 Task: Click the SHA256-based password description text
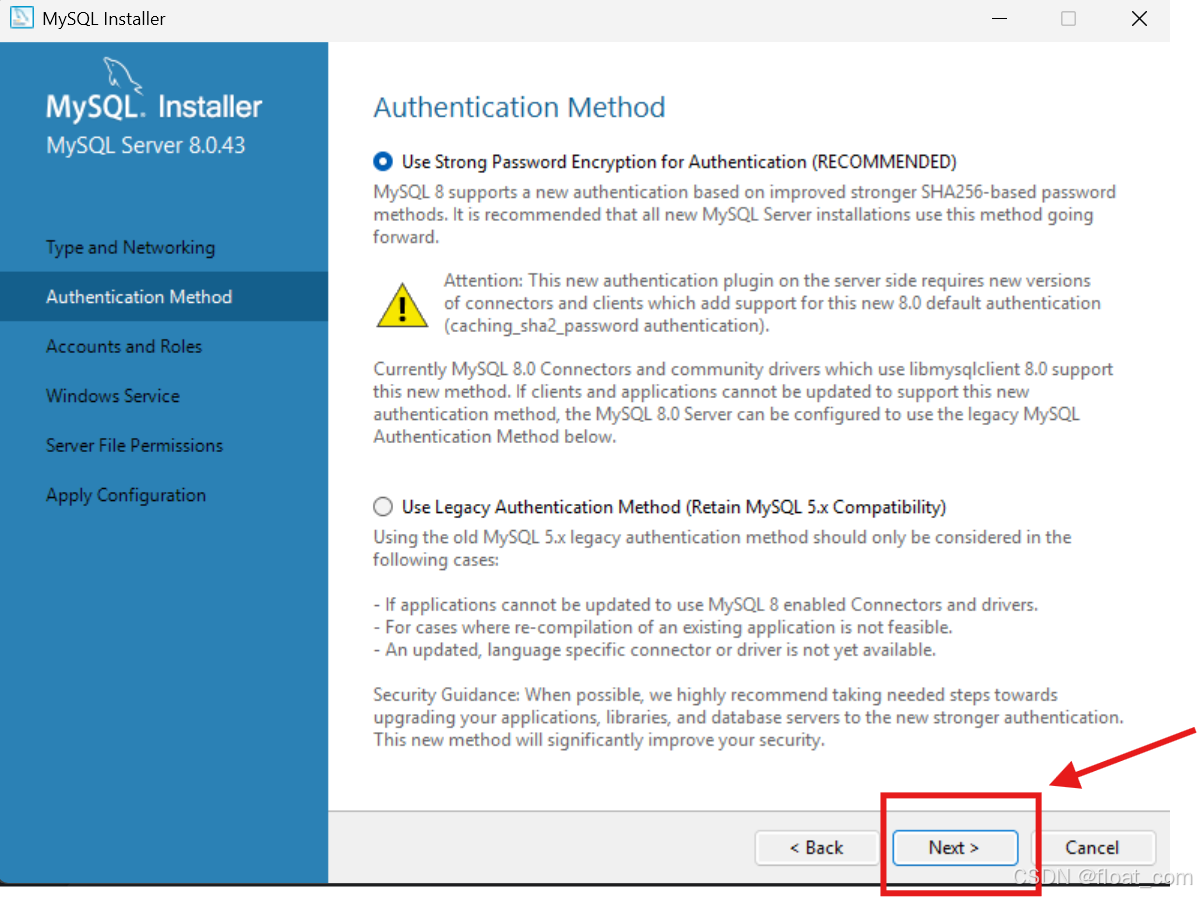[744, 215]
